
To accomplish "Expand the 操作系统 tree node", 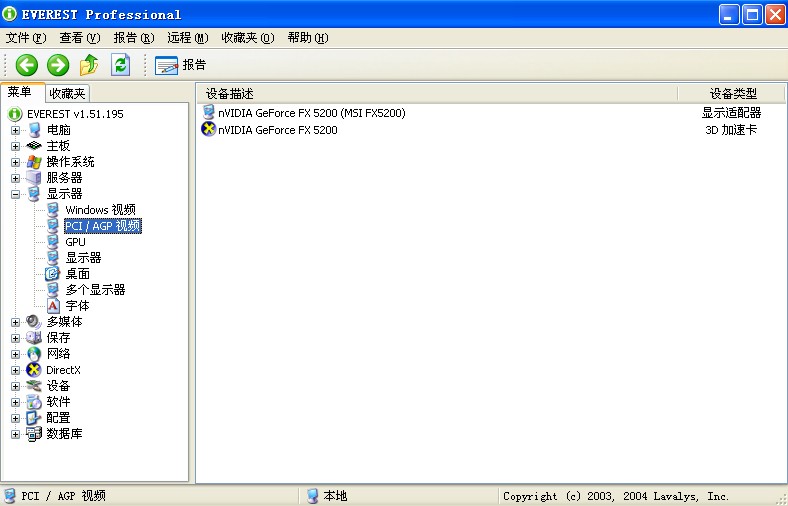I will 16,162.
